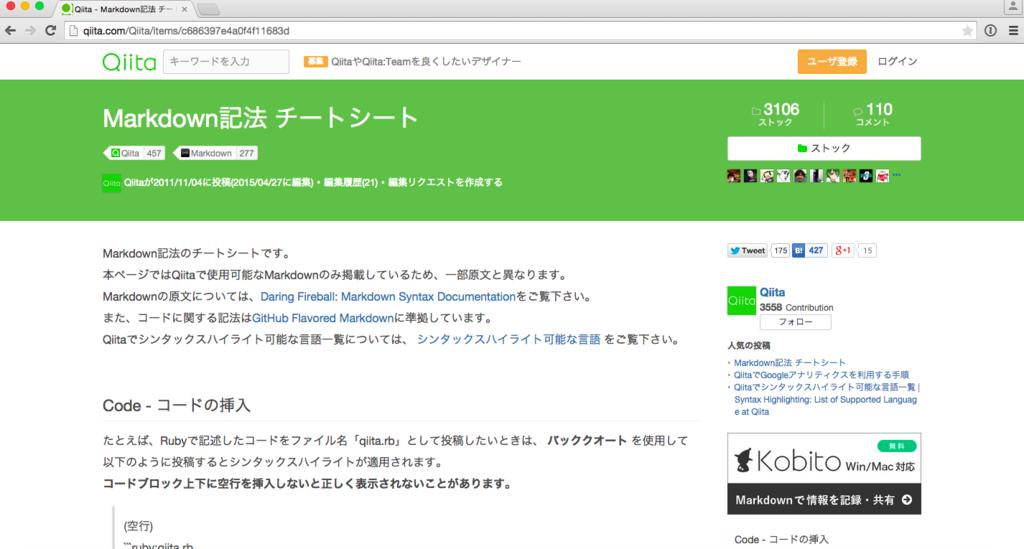1024x549 pixels.
Task: Click the Google +1 button
Action: click(842, 251)
